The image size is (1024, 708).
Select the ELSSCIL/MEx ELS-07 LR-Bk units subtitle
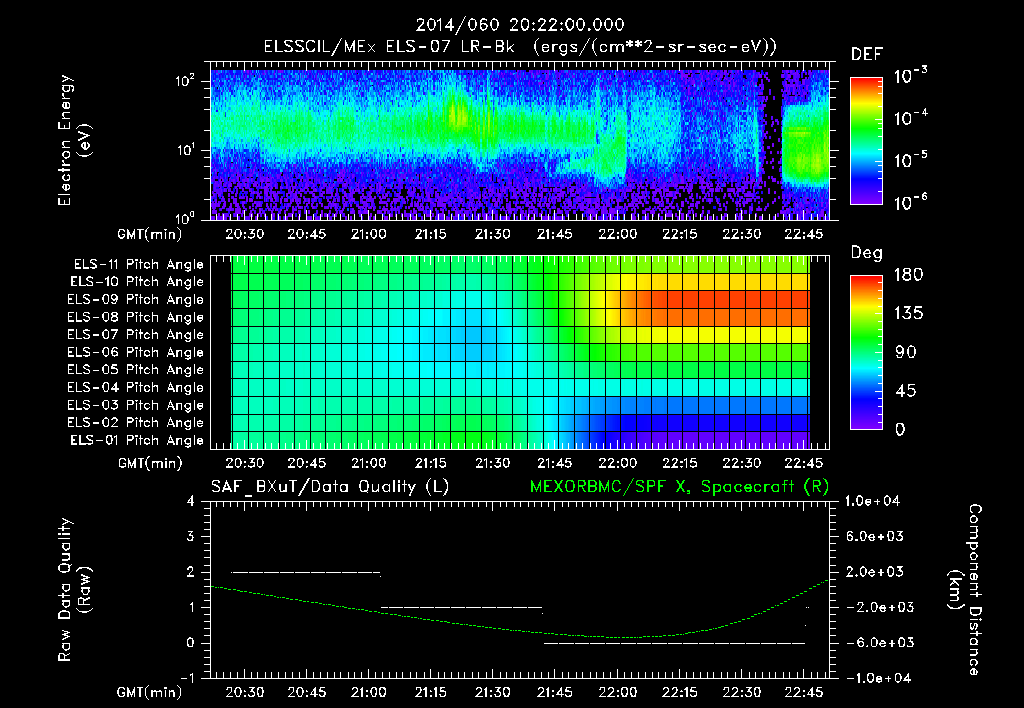pyautogui.click(x=520, y=47)
